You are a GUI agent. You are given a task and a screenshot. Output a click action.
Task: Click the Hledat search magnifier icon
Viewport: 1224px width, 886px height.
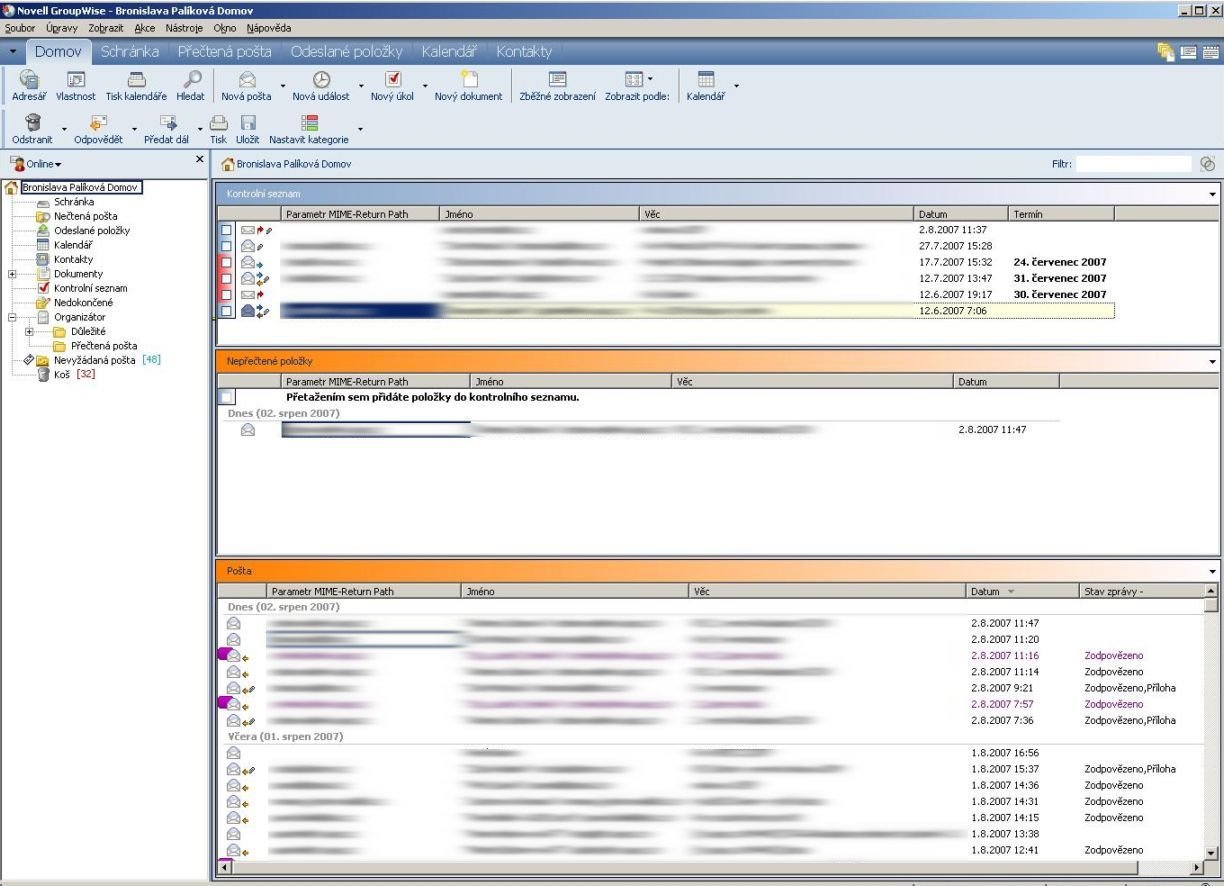tap(191, 79)
